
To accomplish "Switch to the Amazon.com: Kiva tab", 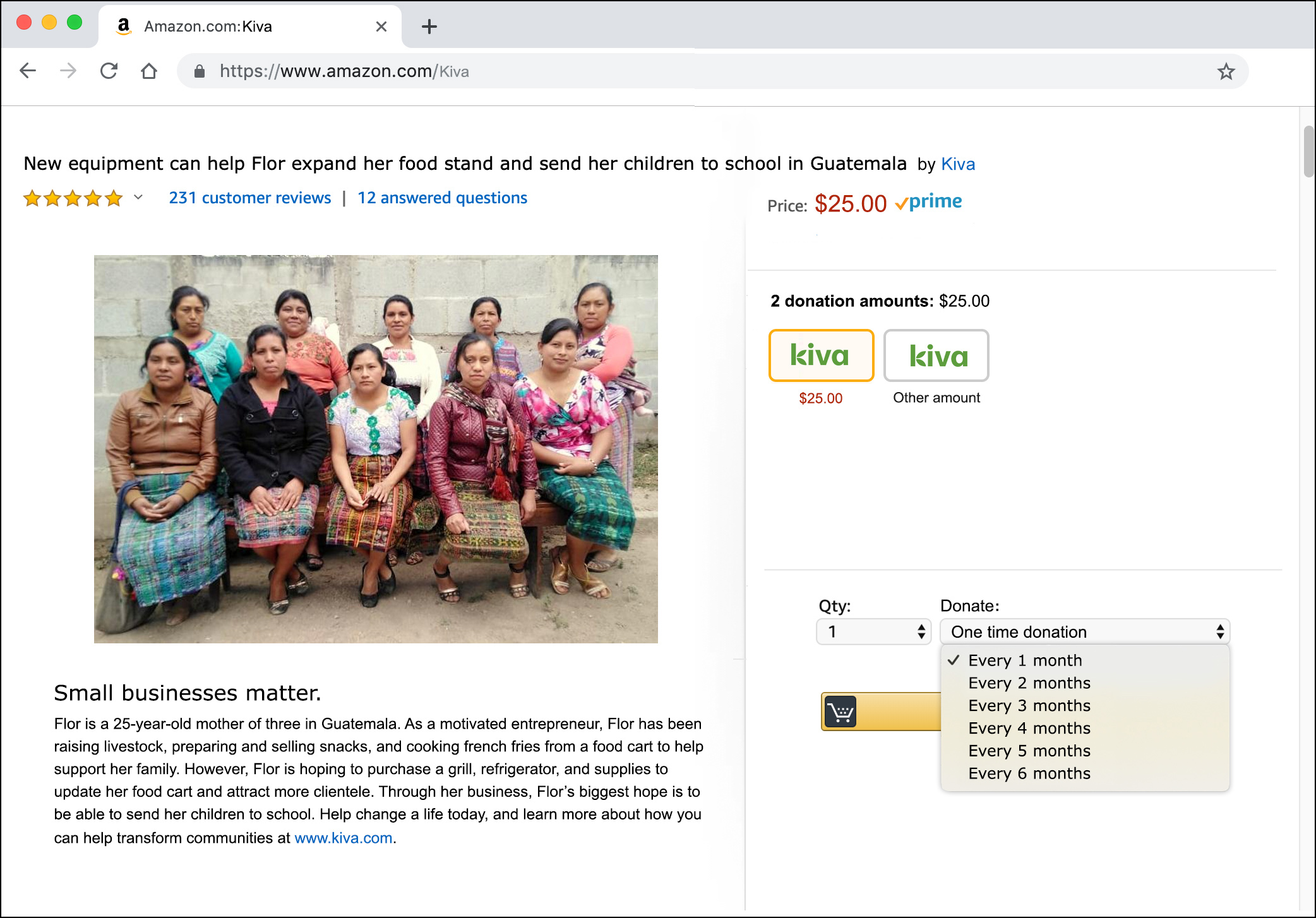I will (249, 27).
